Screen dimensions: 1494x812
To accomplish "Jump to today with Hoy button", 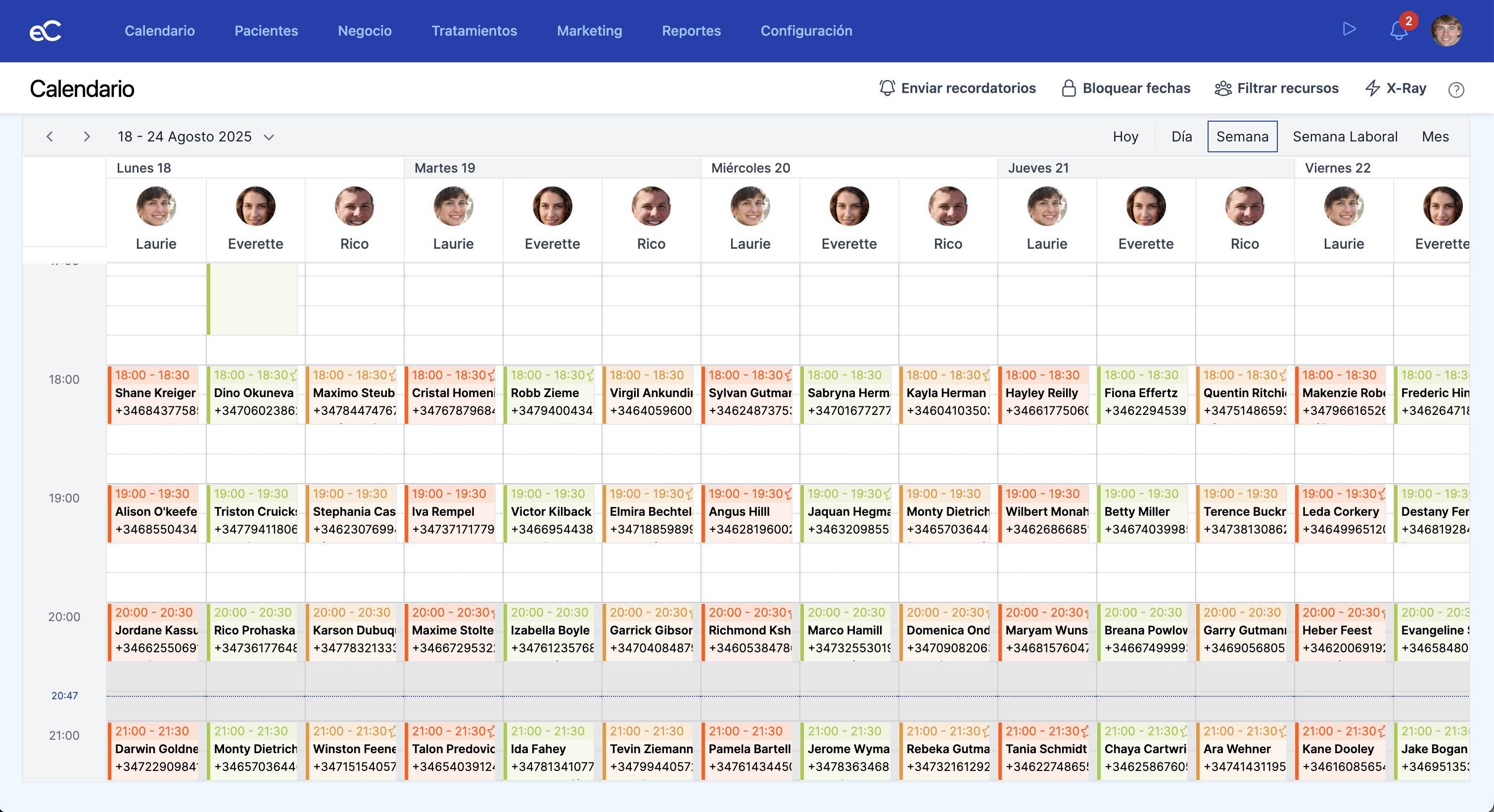I will (x=1125, y=137).
